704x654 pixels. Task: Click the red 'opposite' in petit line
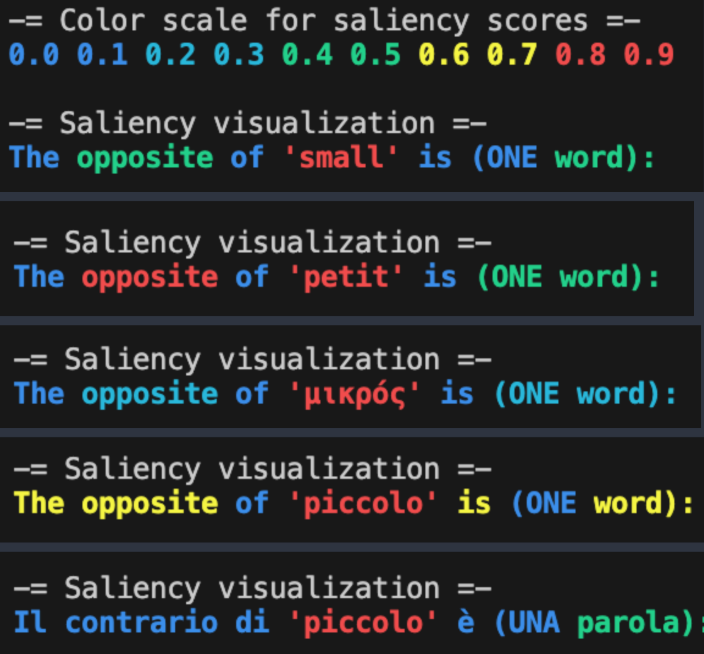pyautogui.click(x=150, y=277)
